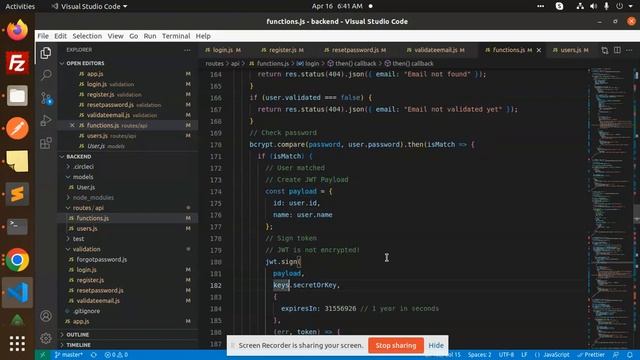Viewport: 640px width, 360px height.
Task: Close functions.js in the Open Editors list
Action: [x=72, y=125]
